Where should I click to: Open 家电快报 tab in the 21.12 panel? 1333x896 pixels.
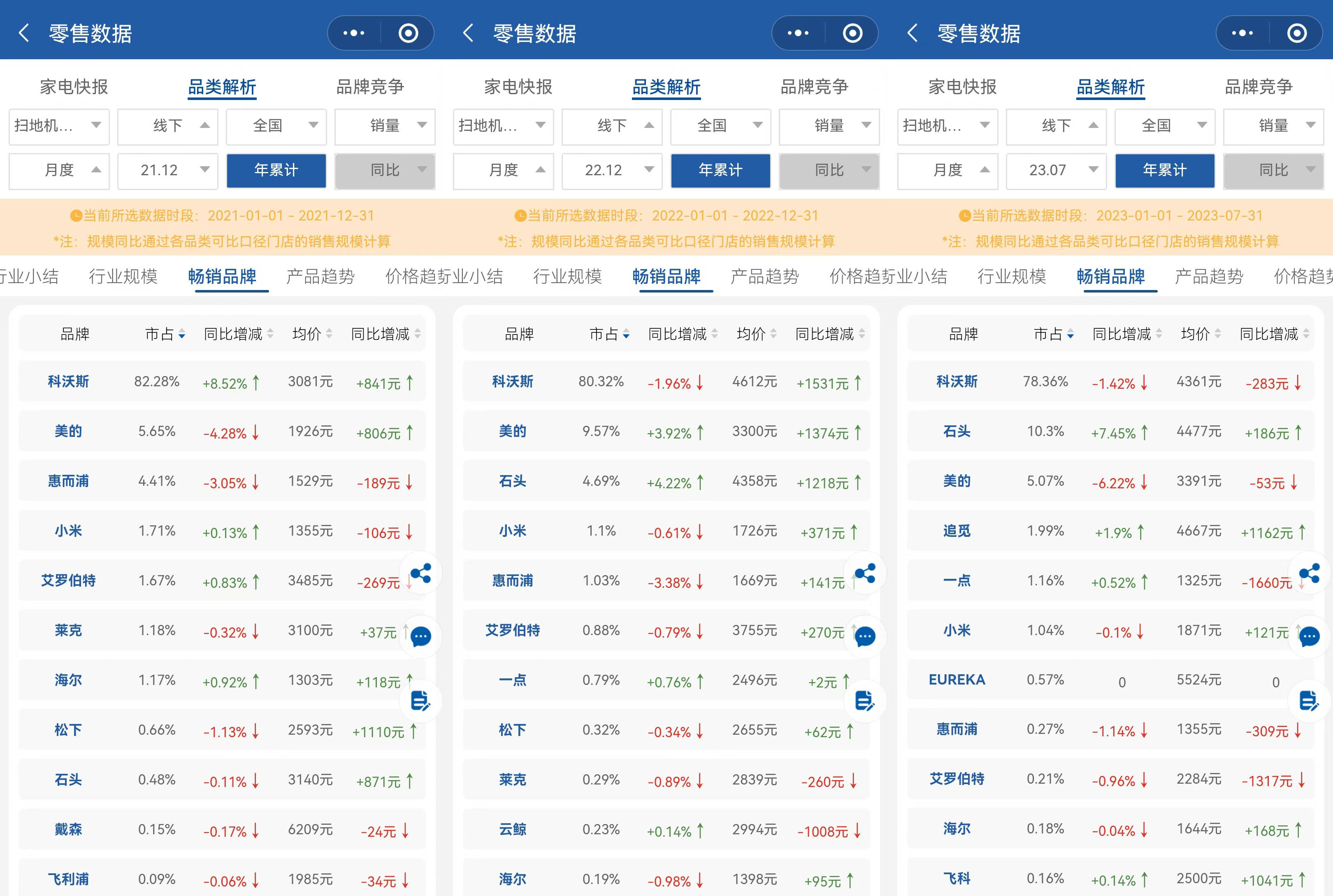74,87
